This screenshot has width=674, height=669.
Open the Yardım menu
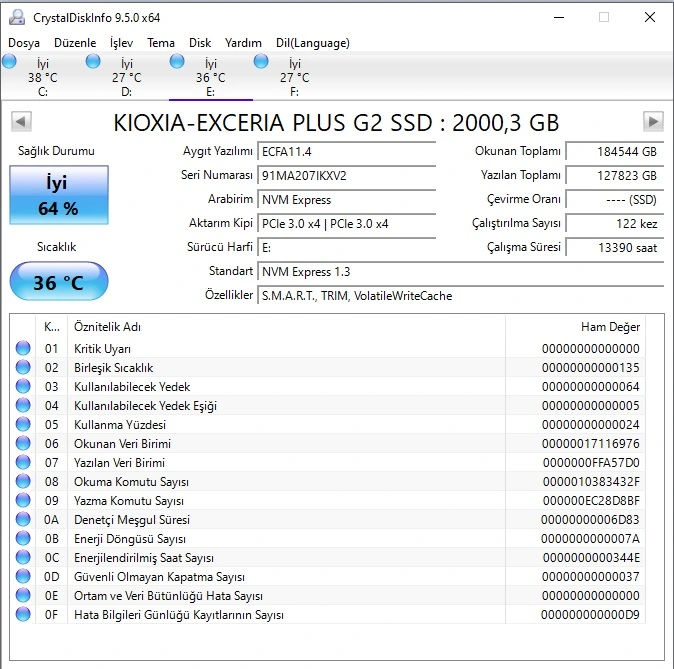(243, 43)
